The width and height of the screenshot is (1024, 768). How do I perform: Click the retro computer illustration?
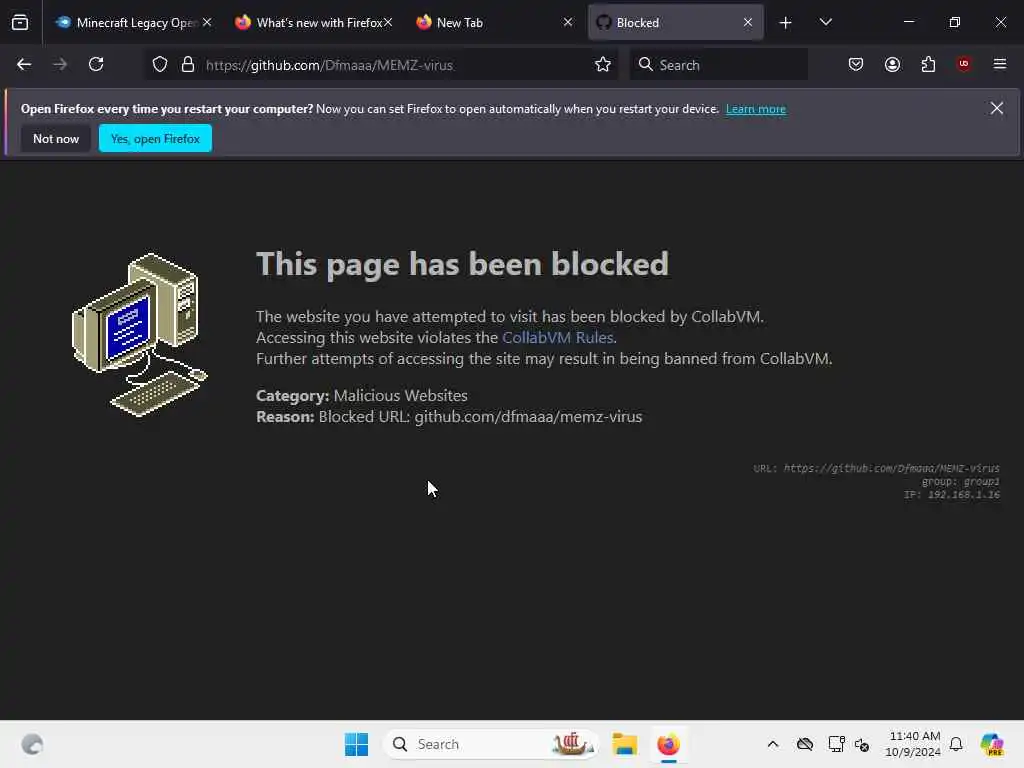(139, 335)
